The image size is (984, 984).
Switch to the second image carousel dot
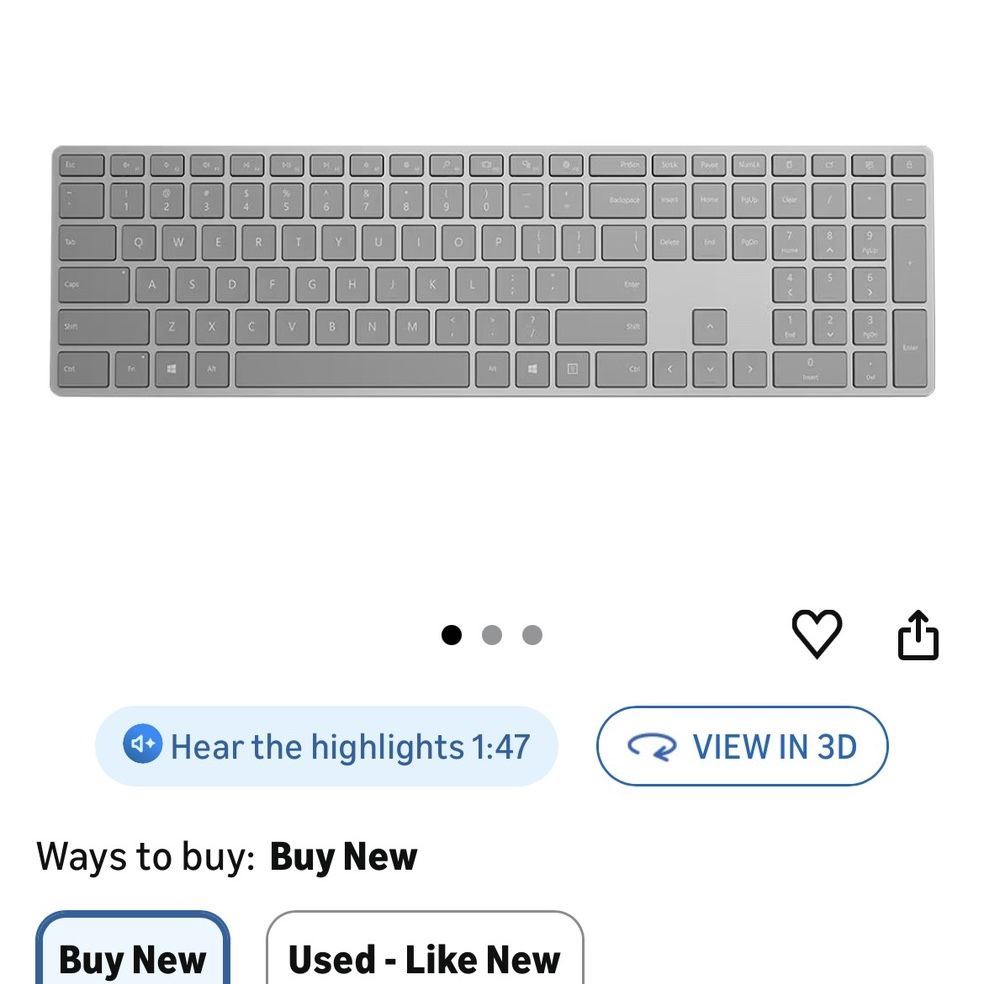(x=492, y=635)
